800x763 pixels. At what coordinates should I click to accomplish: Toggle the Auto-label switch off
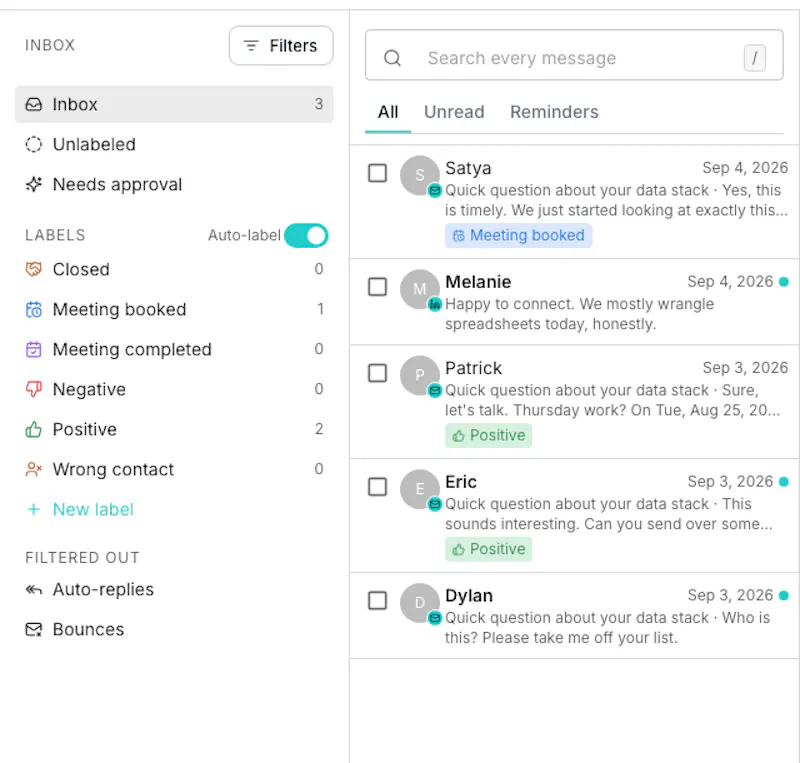[x=306, y=235]
